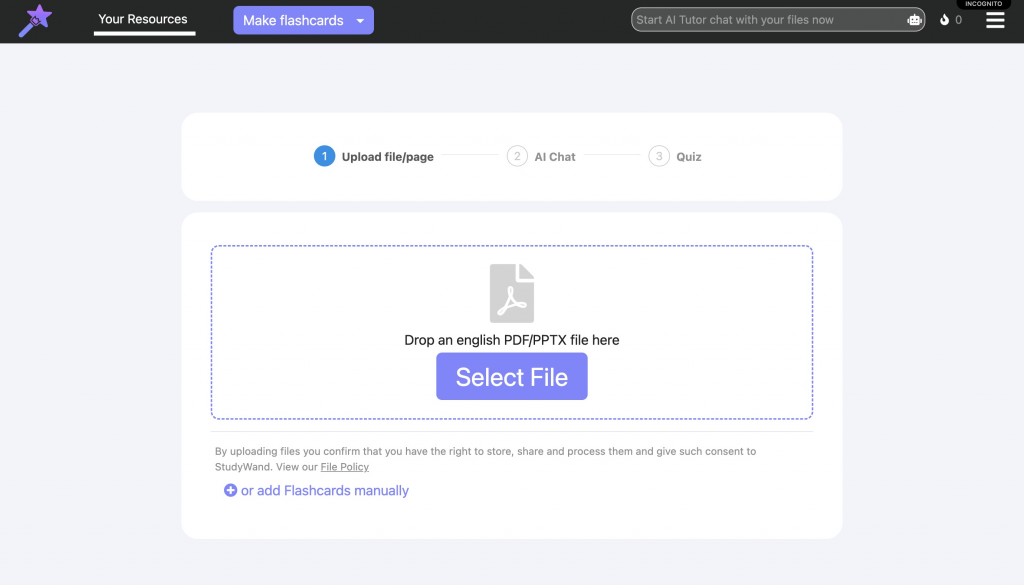Select step 1 Upload file/page
The image size is (1024, 585).
[x=374, y=157]
